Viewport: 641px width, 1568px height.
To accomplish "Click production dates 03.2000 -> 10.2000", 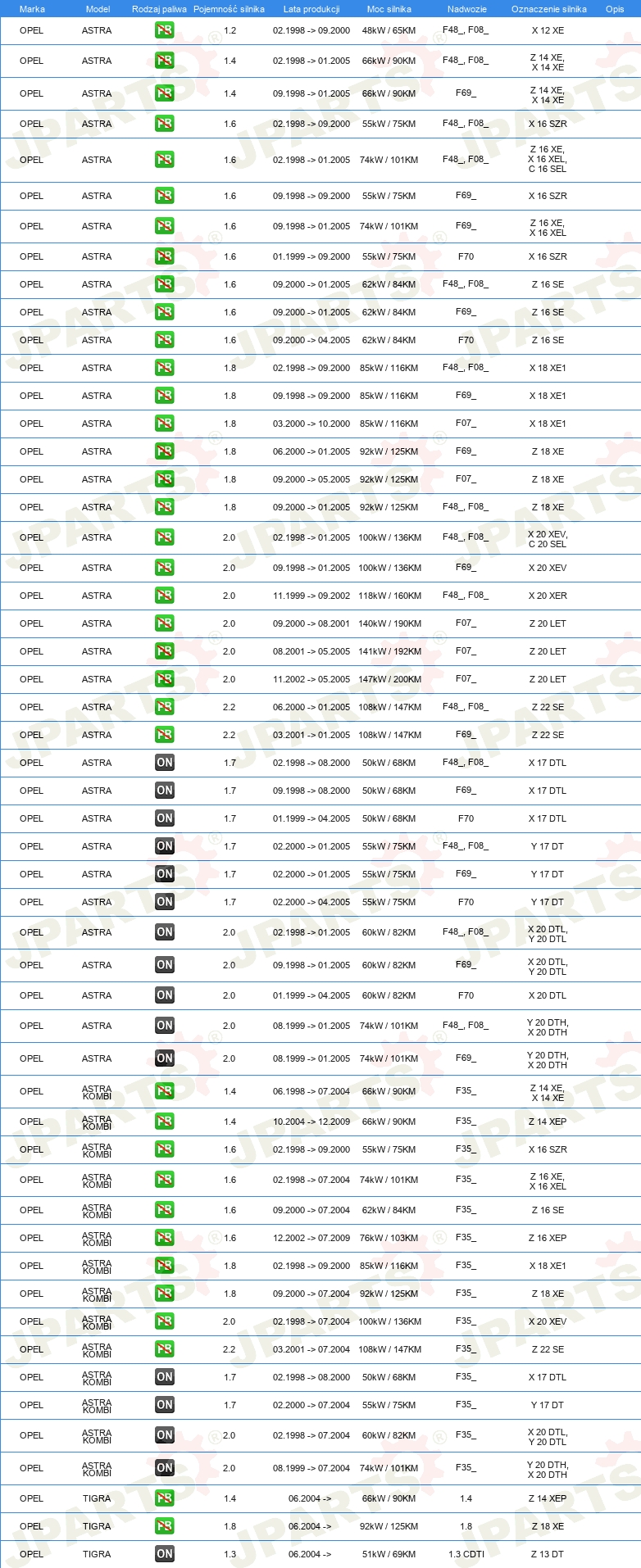I will tap(311, 424).
